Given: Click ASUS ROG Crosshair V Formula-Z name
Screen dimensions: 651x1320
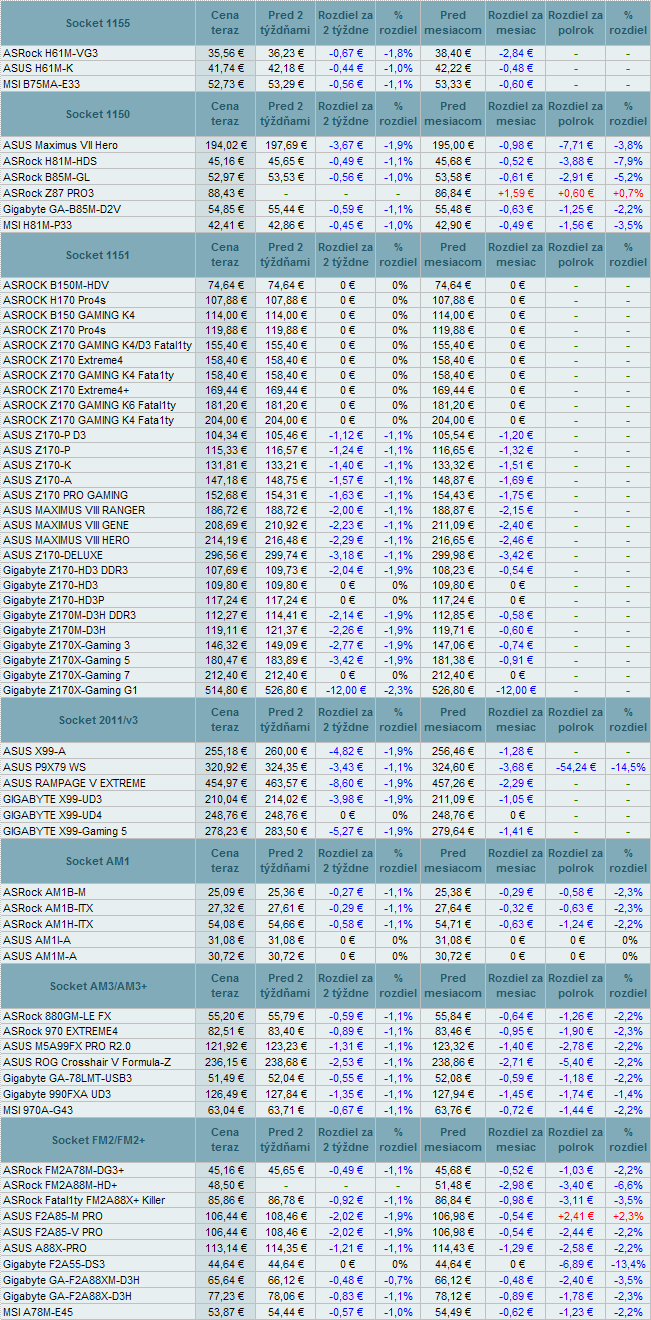Looking at the screenshot, I should point(87,1062).
